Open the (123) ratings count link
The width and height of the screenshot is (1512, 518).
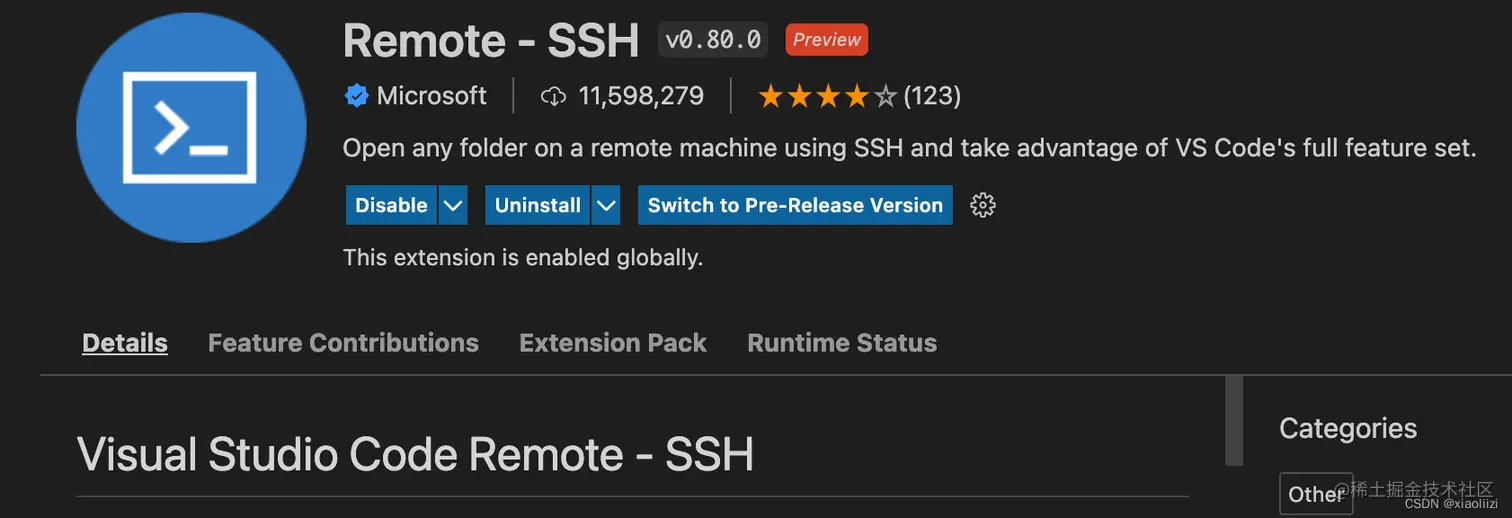tap(932, 96)
